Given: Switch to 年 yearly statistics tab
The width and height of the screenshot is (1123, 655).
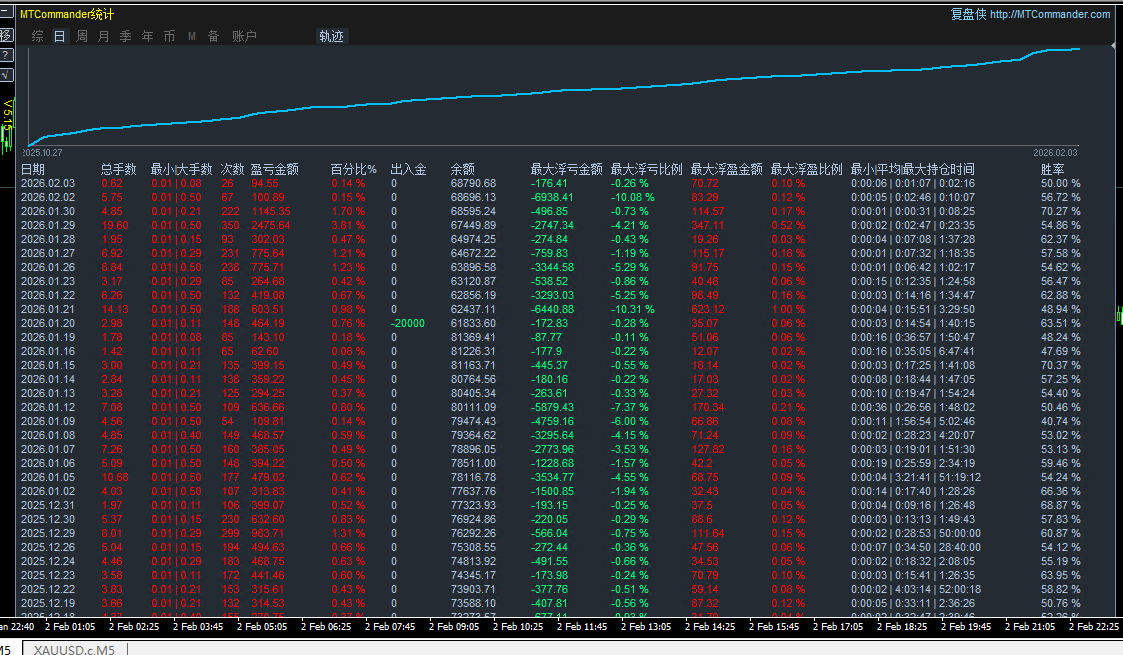Looking at the screenshot, I should click(x=147, y=36).
